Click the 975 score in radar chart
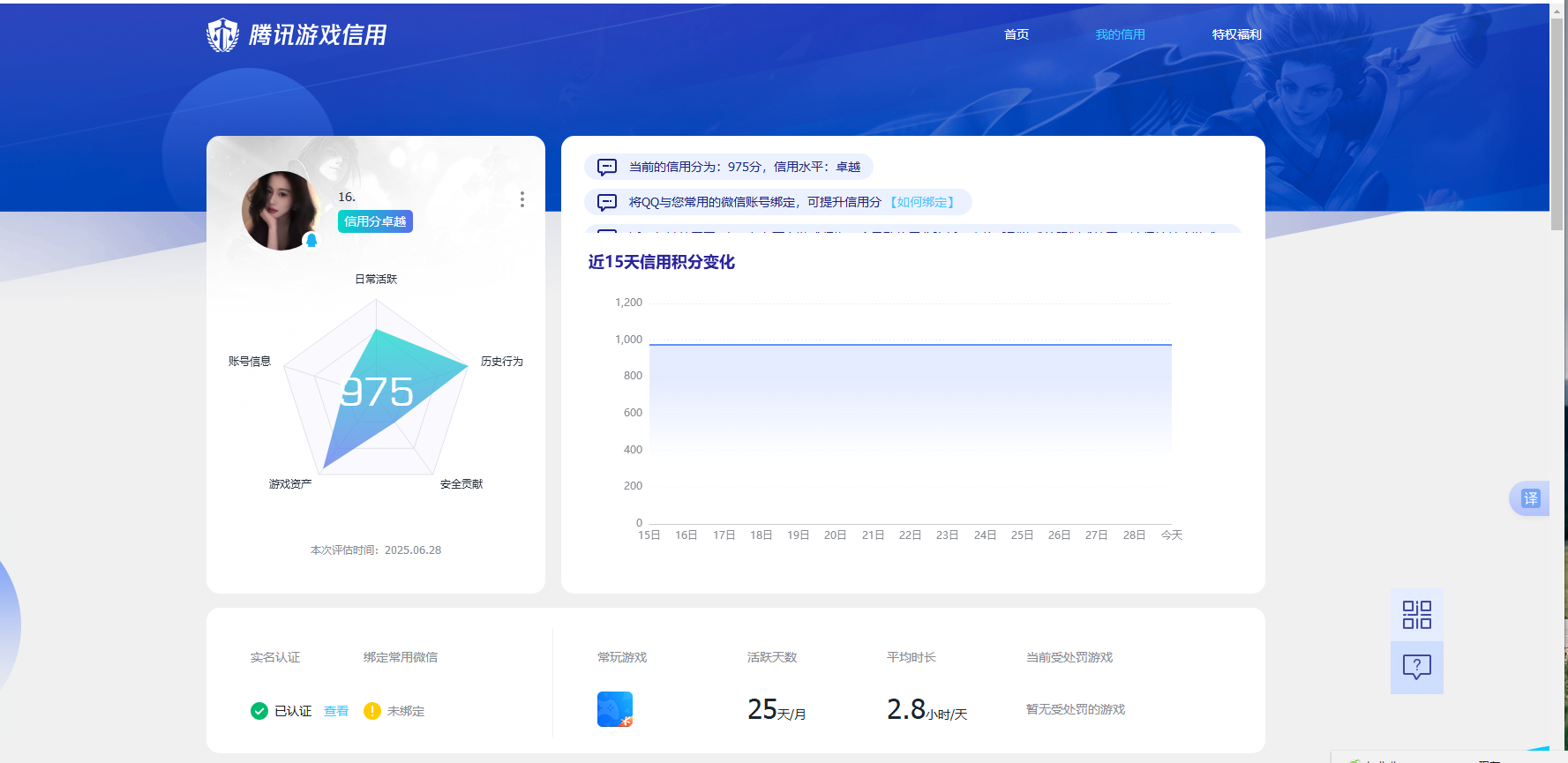Viewport: 1568px width, 763px height. point(377,392)
